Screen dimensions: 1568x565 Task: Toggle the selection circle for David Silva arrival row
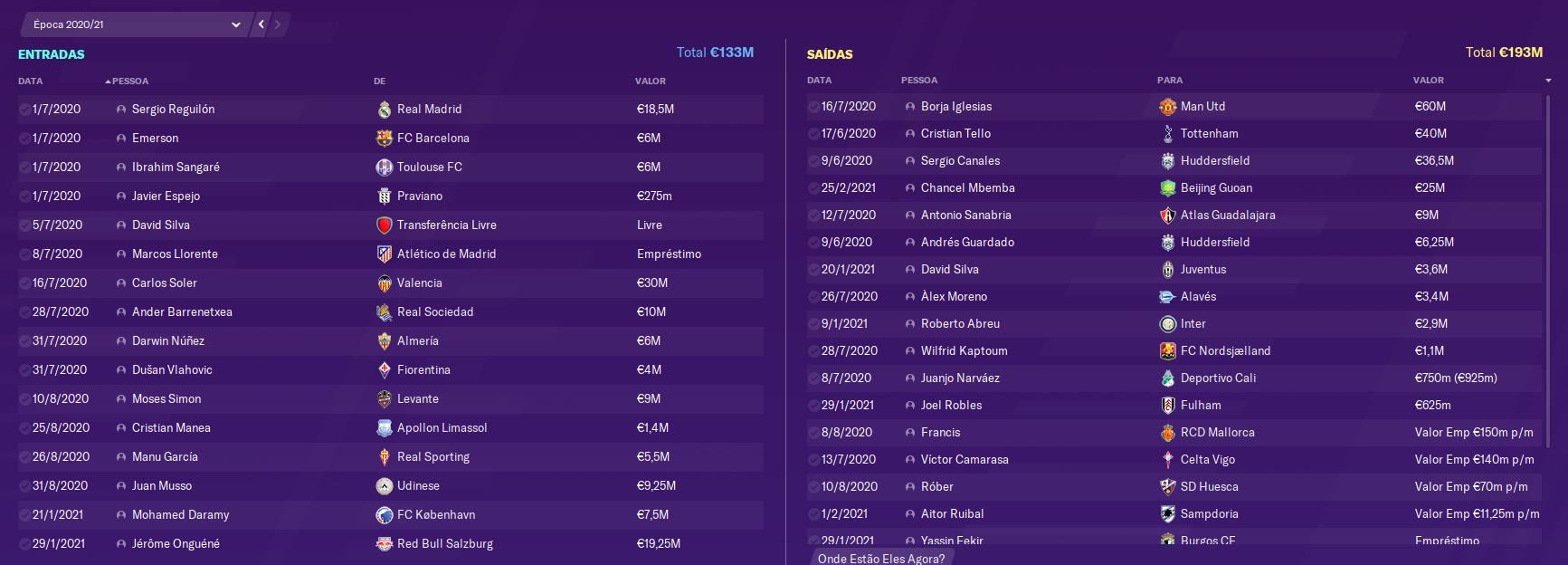pyautogui.click(x=25, y=225)
